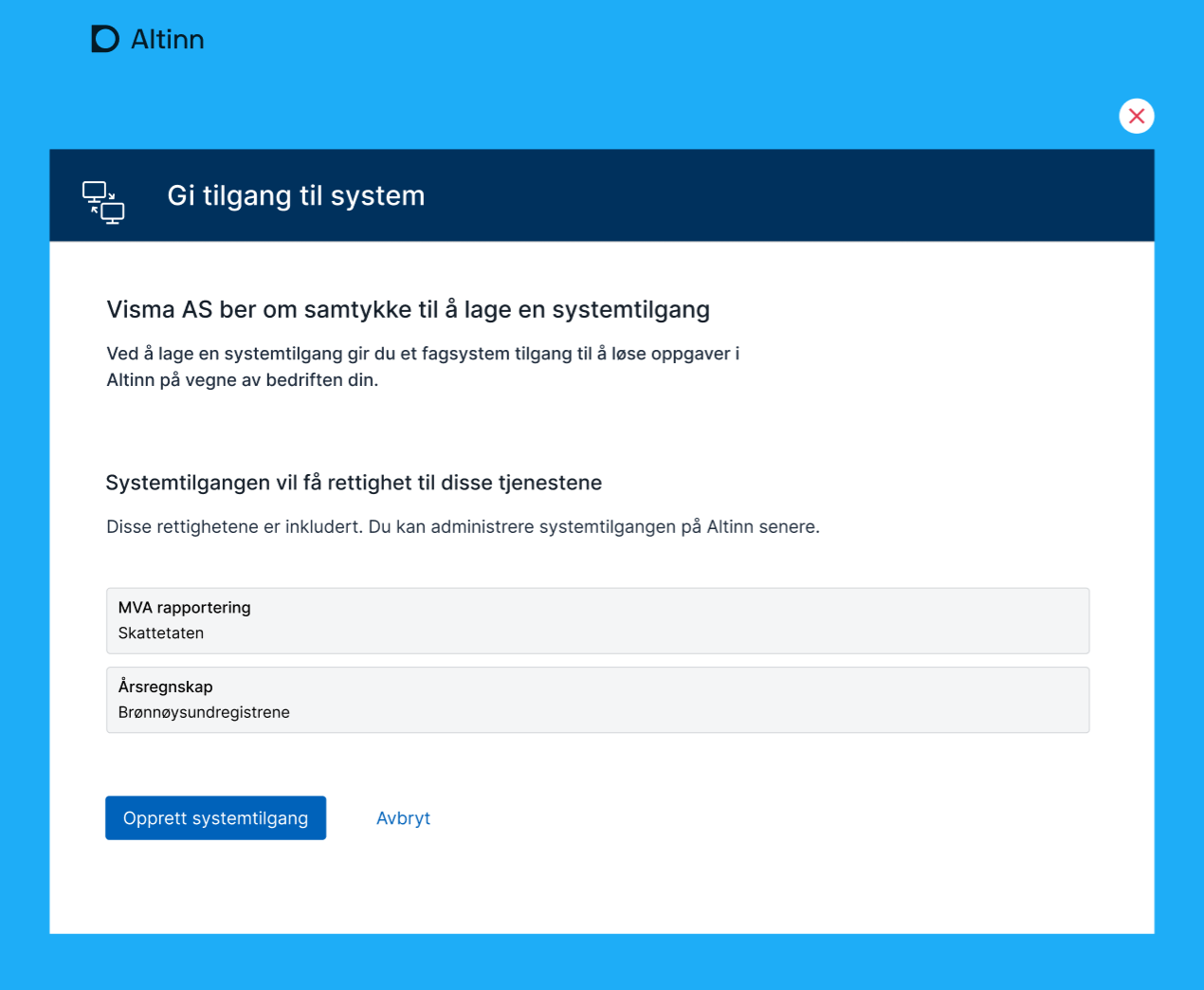
Task: Click empty space right of the MVA rapportering card
Action: tap(1122, 621)
